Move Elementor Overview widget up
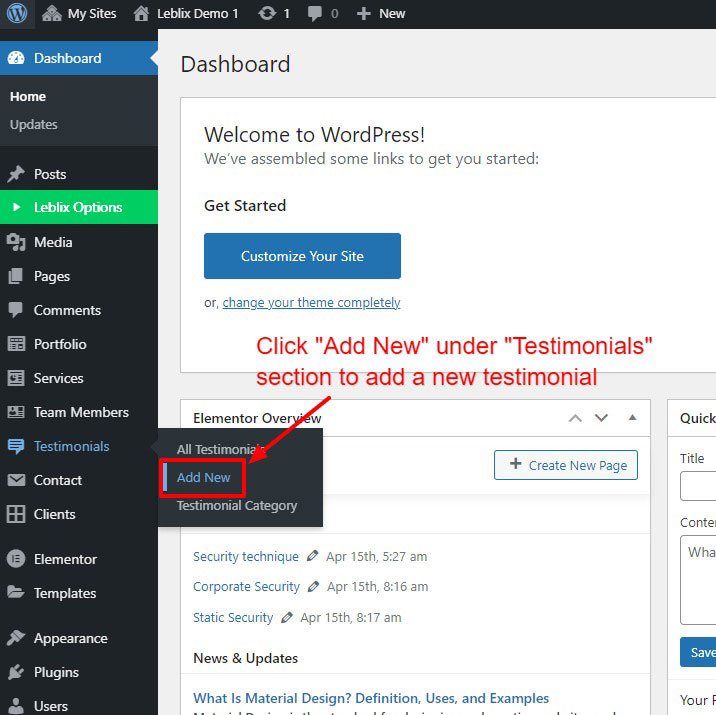The height and width of the screenshot is (715, 716). click(x=575, y=418)
